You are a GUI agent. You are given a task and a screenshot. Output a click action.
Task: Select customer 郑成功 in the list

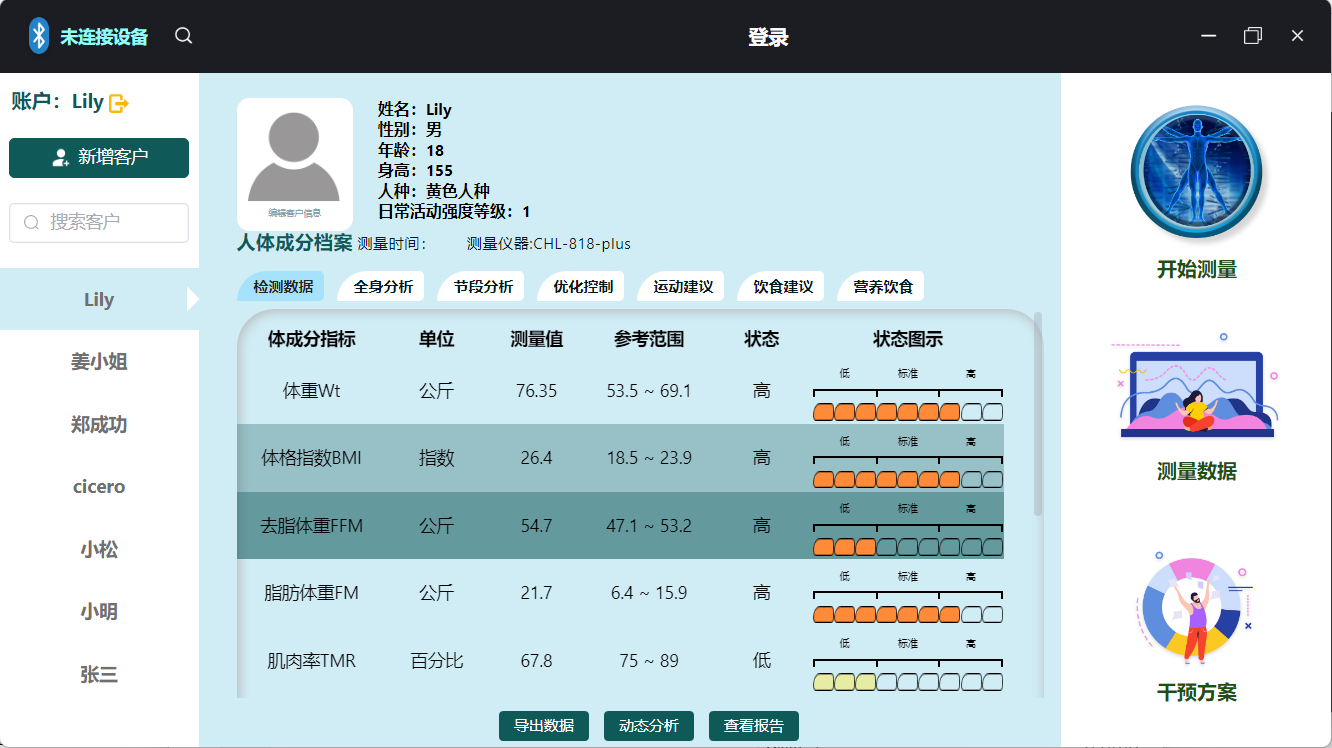[x=99, y=424]
